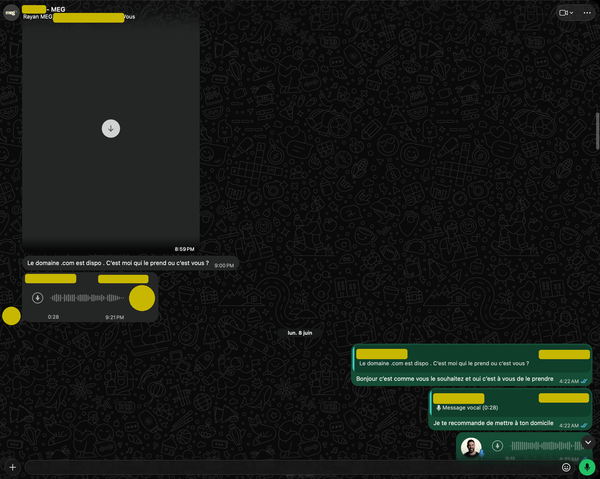This screenshot has height=479, width=600.
Task: Download the dark media attachment
Action: [111, 129]
